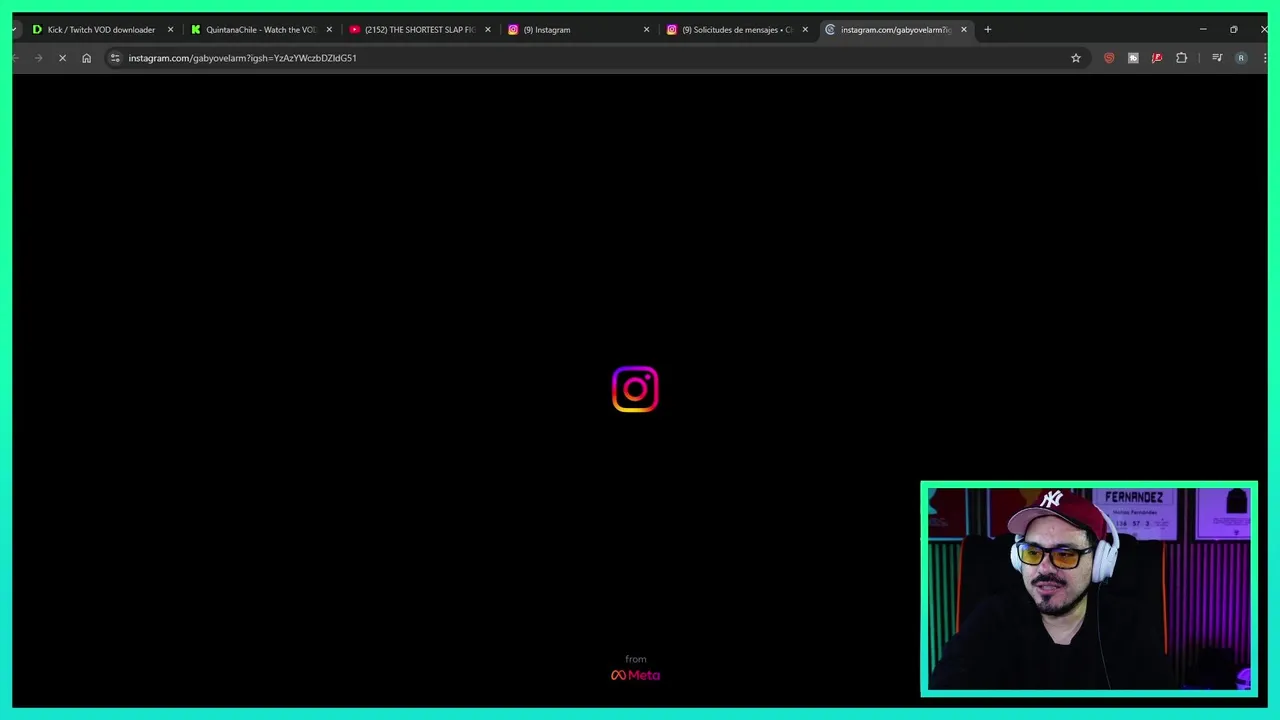The height and width of the screenshot is (720, 1280).
Task: Minimize the browser window
Action: (x=1203, y=30)
